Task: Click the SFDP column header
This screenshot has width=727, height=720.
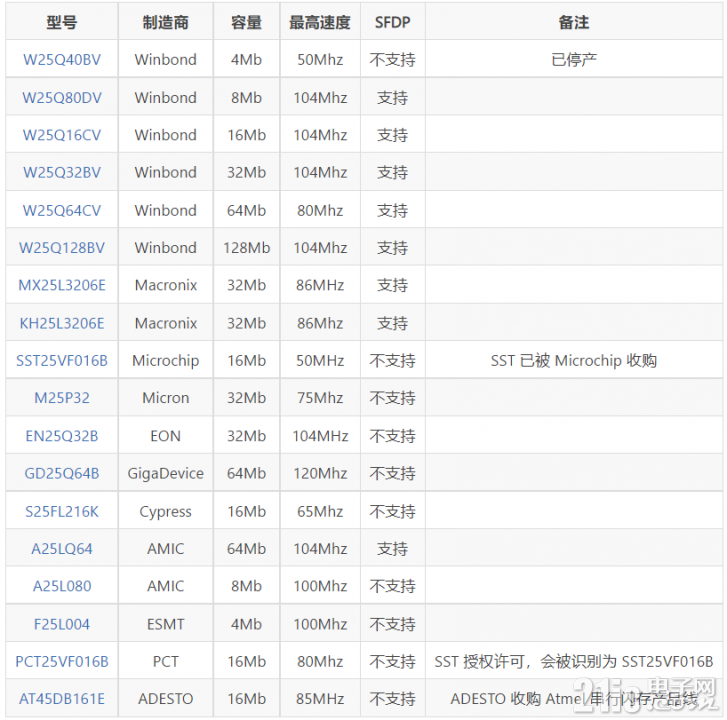Action: click(x=393, y=22)
